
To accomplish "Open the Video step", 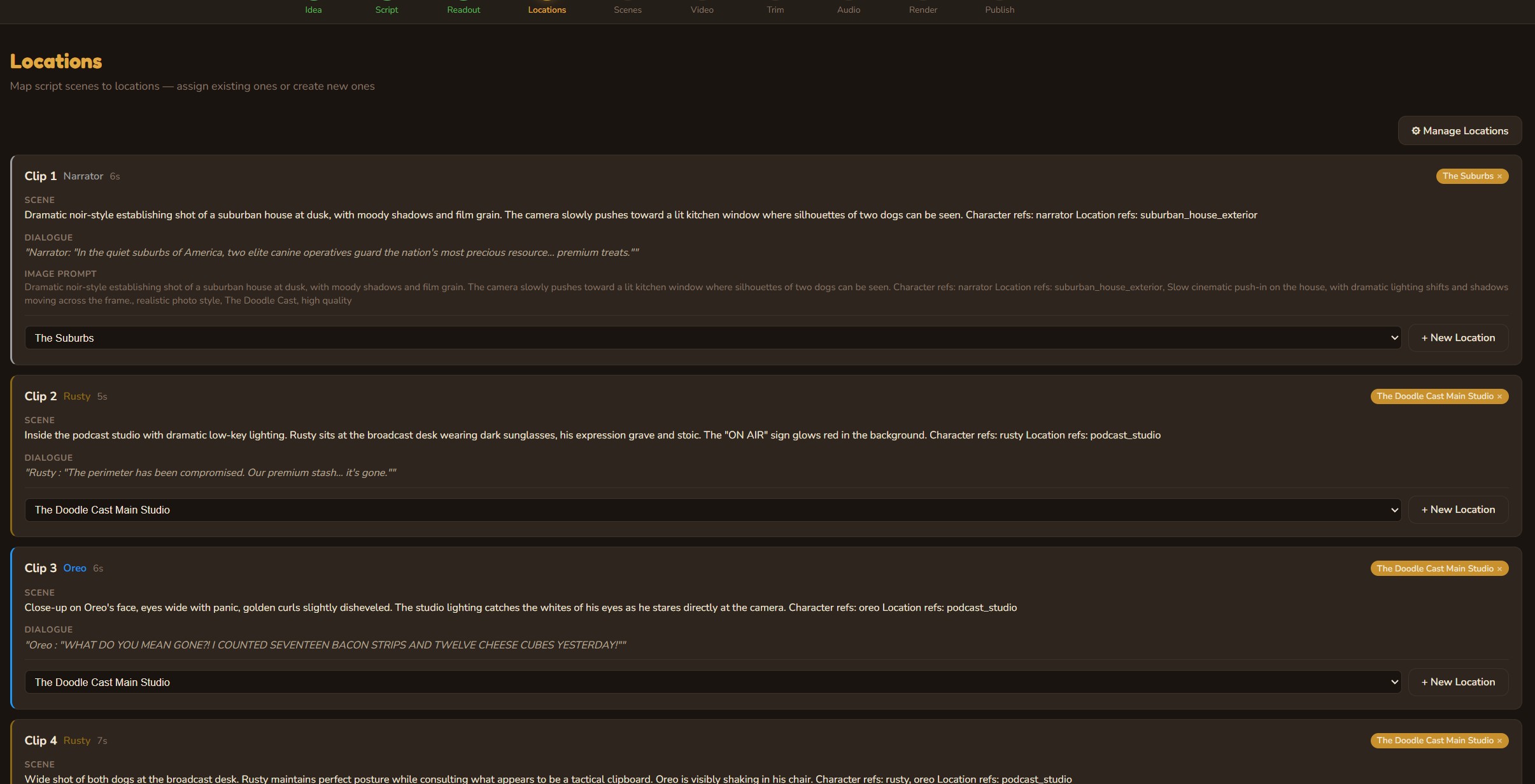I will pyautogui.click(x=702, y=10).
